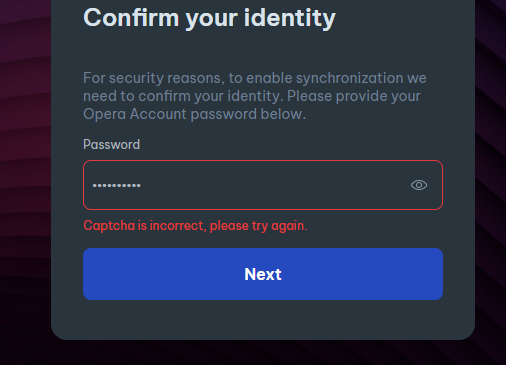Click the "Confirm your identity" heading
506x365 pixels.
click(209, 18)
